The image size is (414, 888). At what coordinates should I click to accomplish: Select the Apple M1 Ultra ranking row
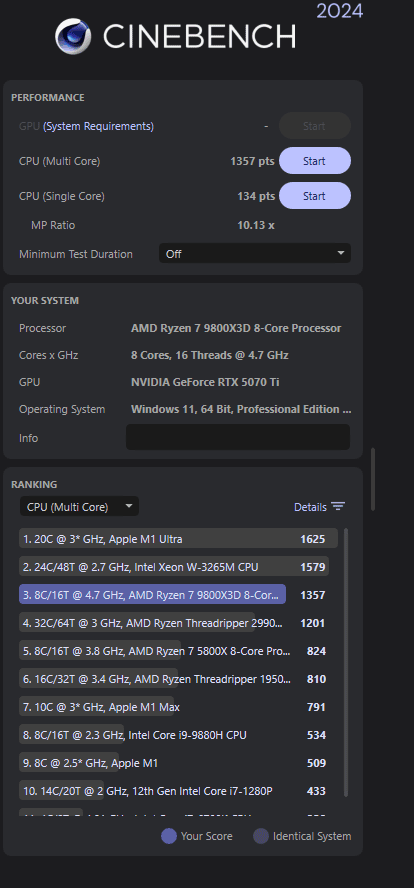click(x=178, y=539)
